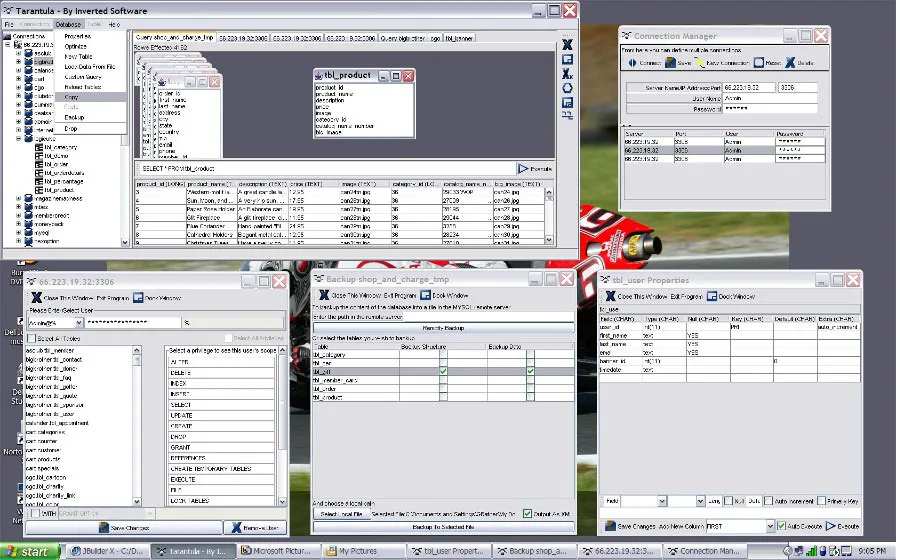Open the user selection dropdown showing Admin@%
The height and width of the screenshot is (560, 900).
[x=78, y=323]
